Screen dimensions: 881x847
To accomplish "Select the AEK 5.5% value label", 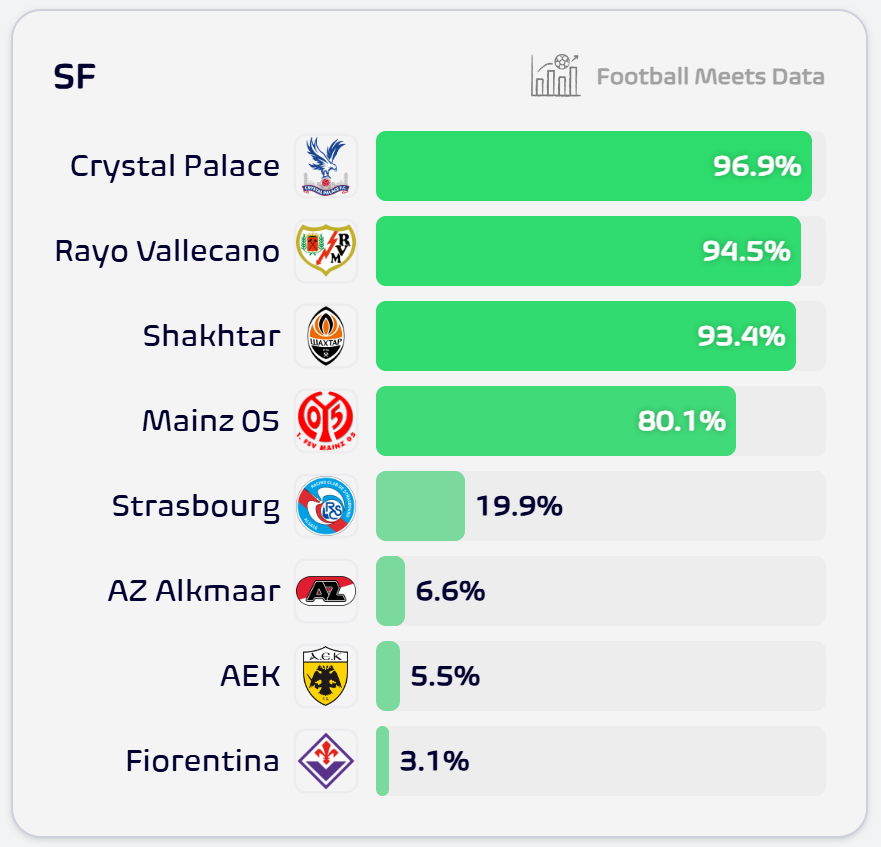I will pyautogui.click(x=445, y=676).
